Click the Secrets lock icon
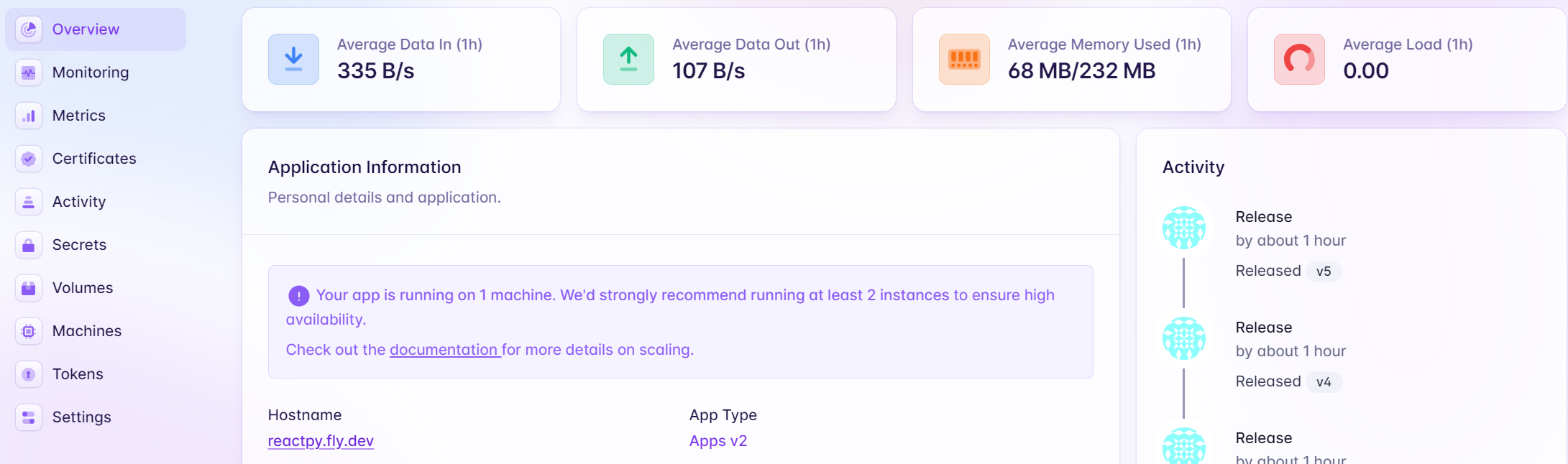This screenshot has width=1568, height=464. (29, 245)
